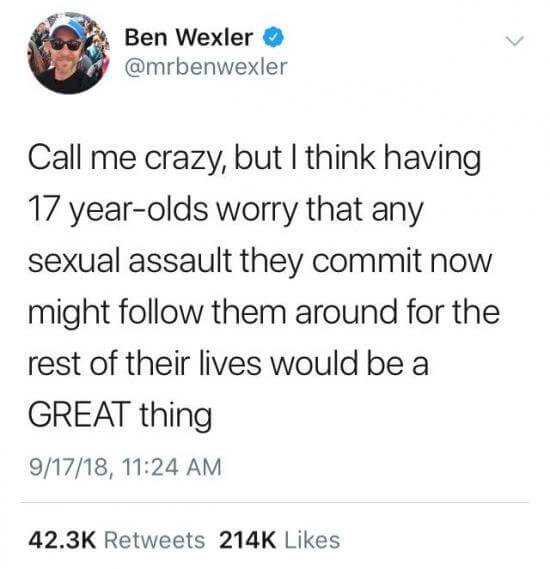
Task: View the 42.3K retweet count
Action: pyautogui.click(x=62, y=540)
